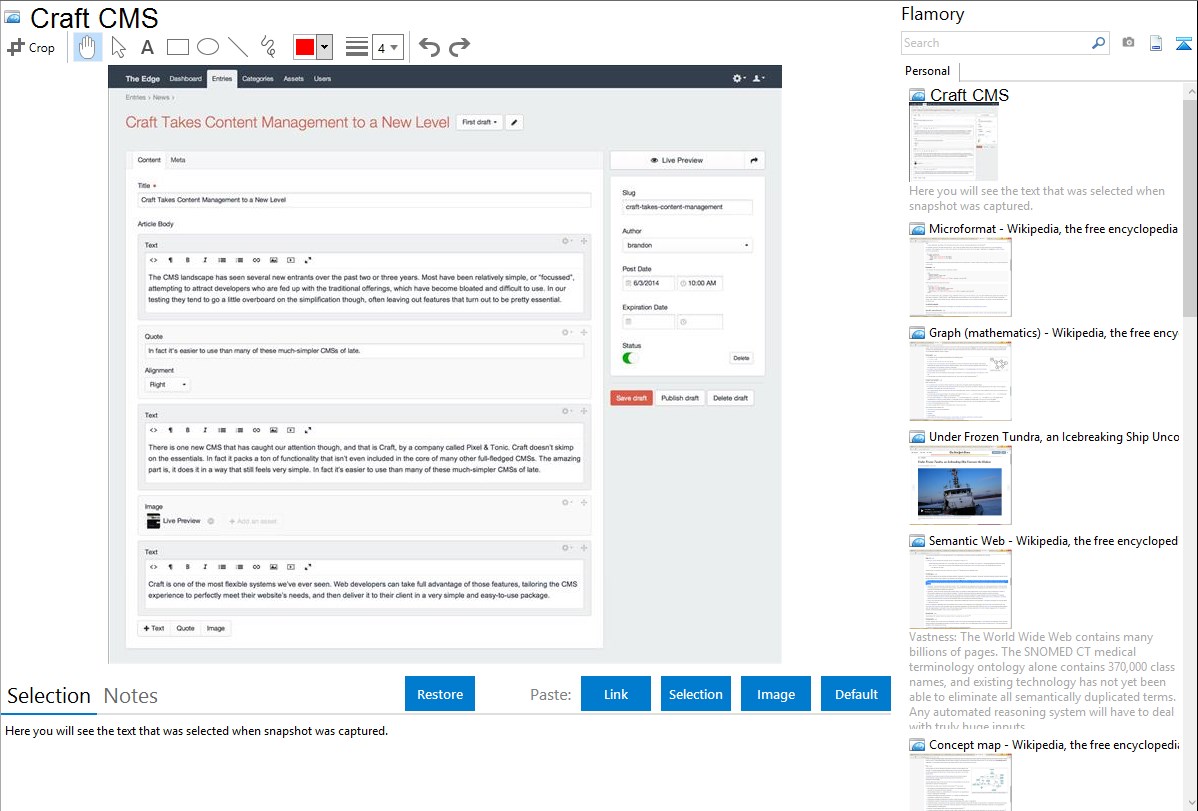The width and height of the screenshot is (1198, 811).
Task: Click the camera snapshot icon
Action: tap(1128, 43)
